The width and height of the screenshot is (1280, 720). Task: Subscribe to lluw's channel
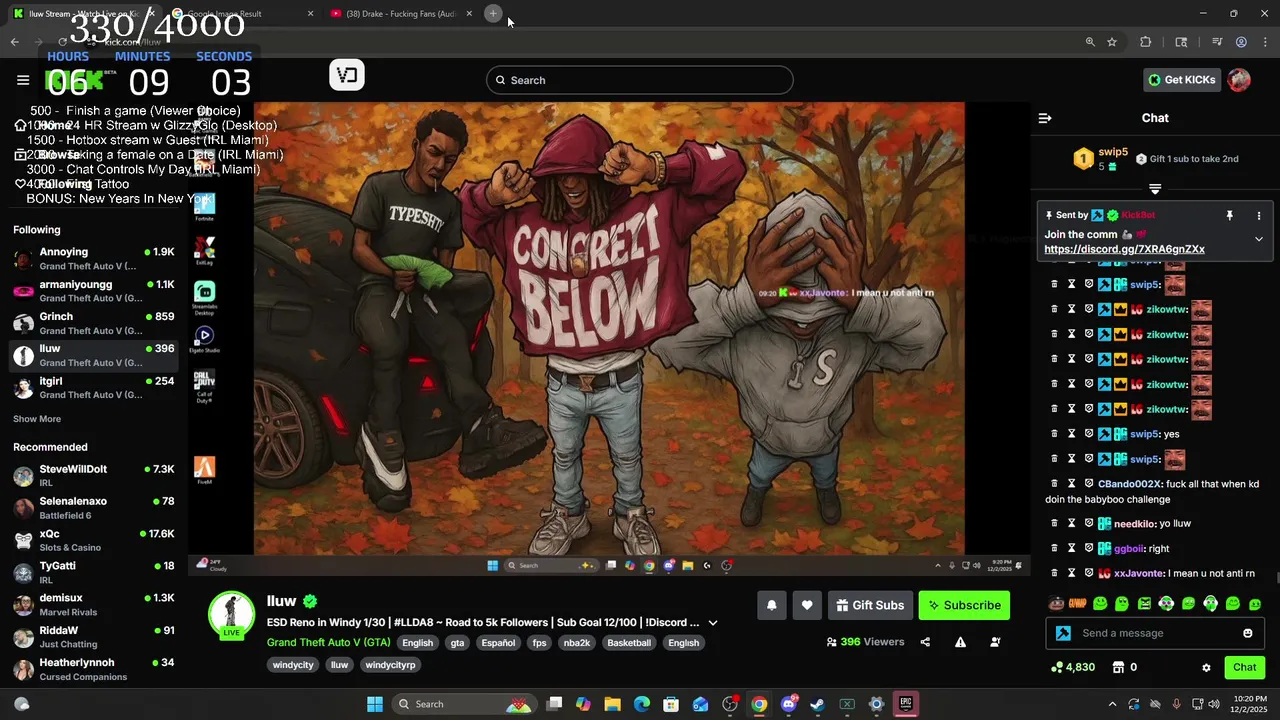(964, 605)
